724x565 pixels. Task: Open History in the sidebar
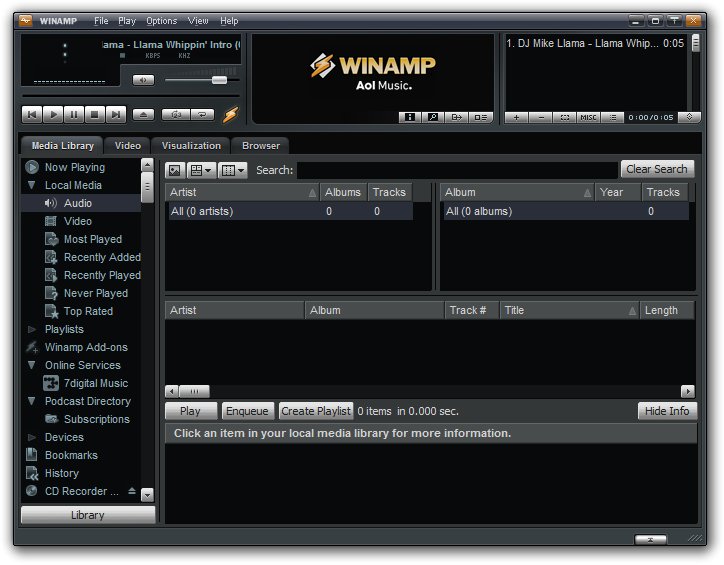pyautogui.click(x=61, y=473)
